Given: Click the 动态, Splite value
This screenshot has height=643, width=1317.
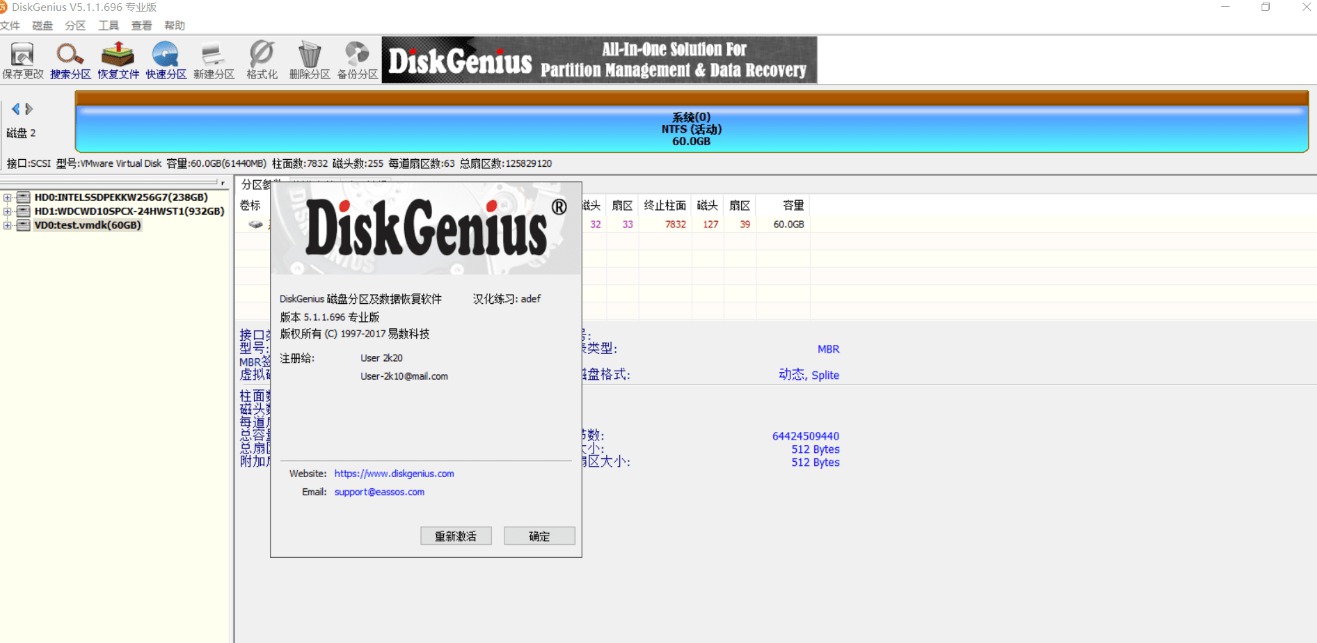Looking at the screenshot, I should tap(809, 375).
